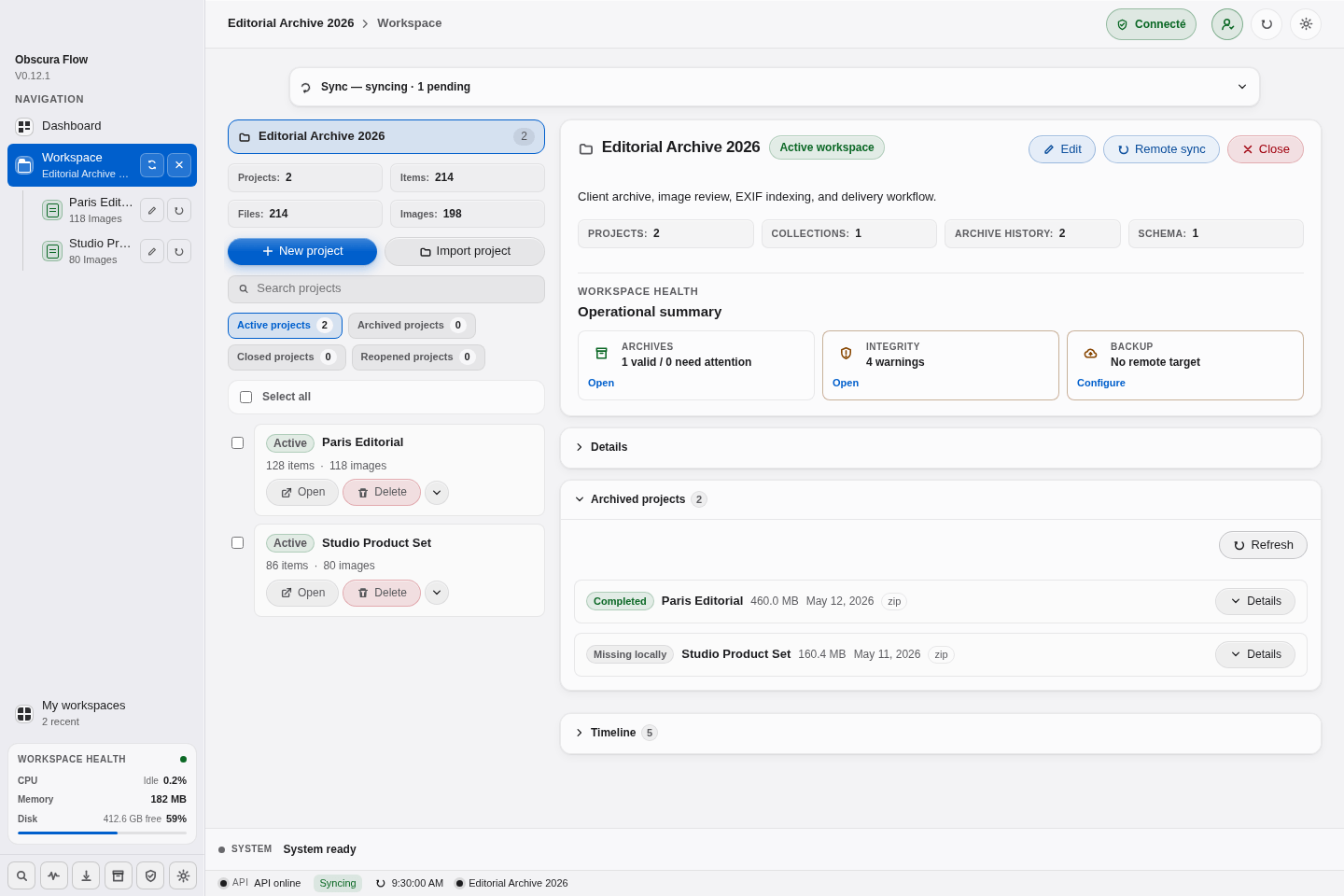Viewport: 1344px width, 896px height.
Task: Click the search icon in bottom sidebar toolbar
Action: pyautogui.click(x=21, y=875)
